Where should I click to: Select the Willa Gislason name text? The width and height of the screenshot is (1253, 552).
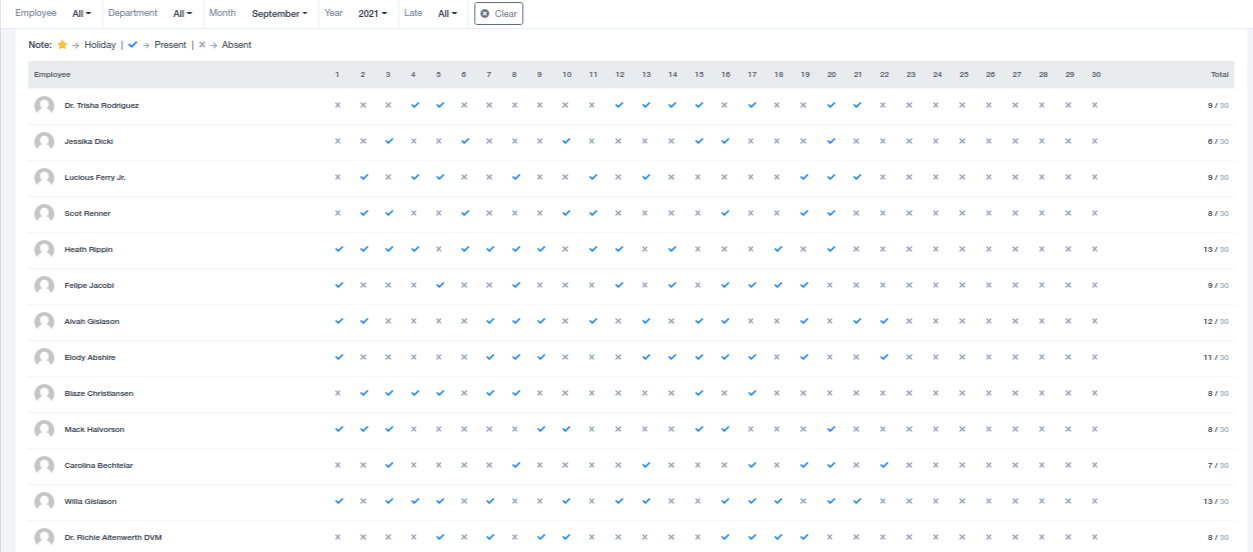point(91,502)
